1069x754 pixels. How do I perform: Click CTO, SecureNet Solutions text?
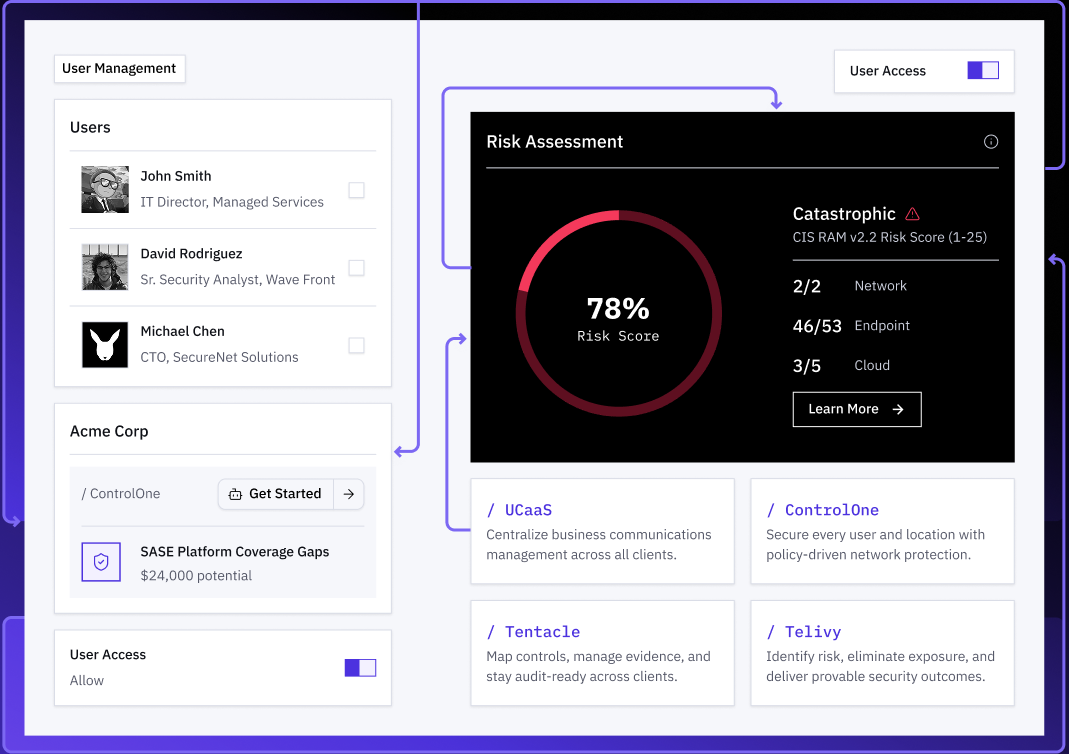click(220, 357)
